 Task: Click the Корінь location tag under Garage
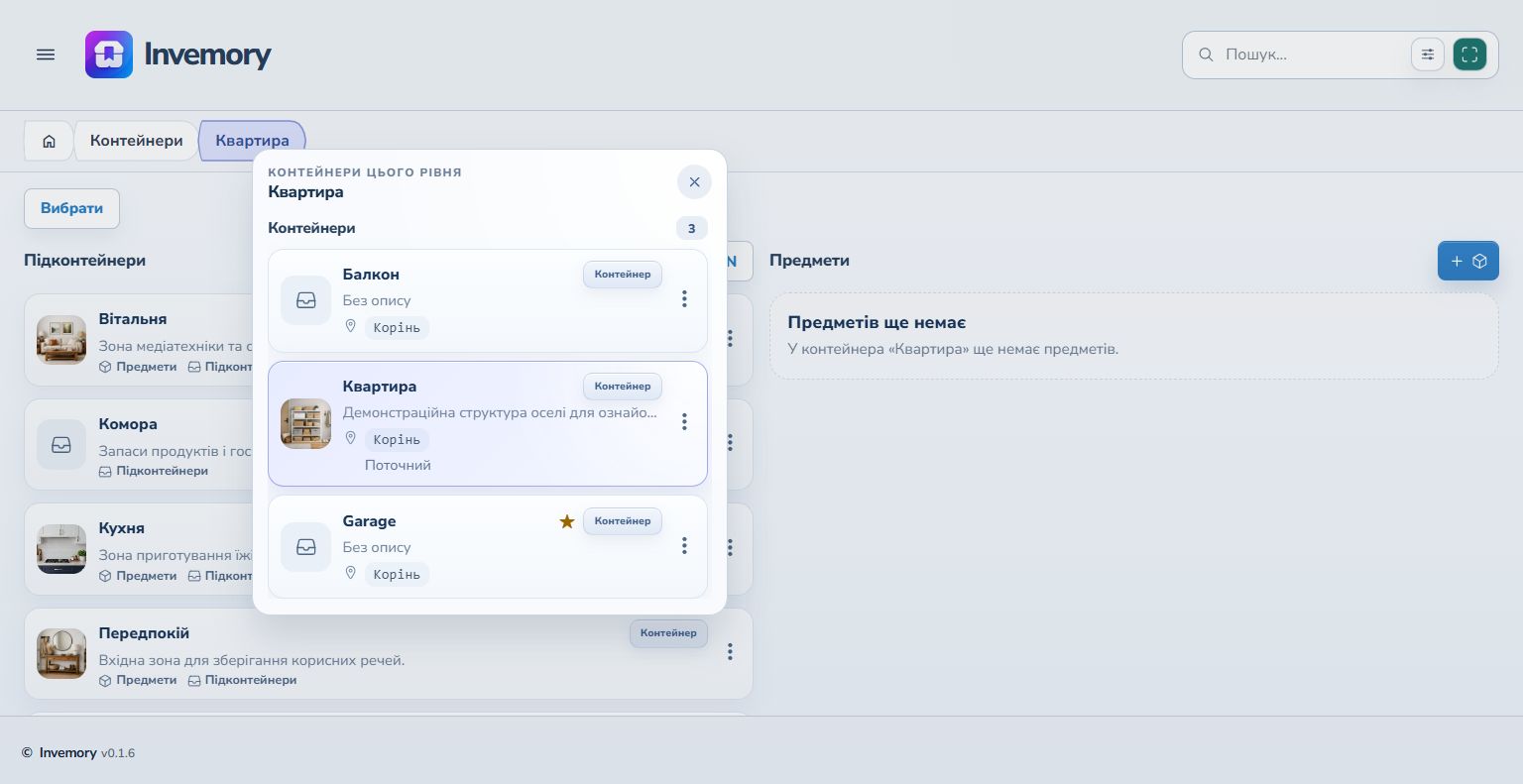(397, 574)
